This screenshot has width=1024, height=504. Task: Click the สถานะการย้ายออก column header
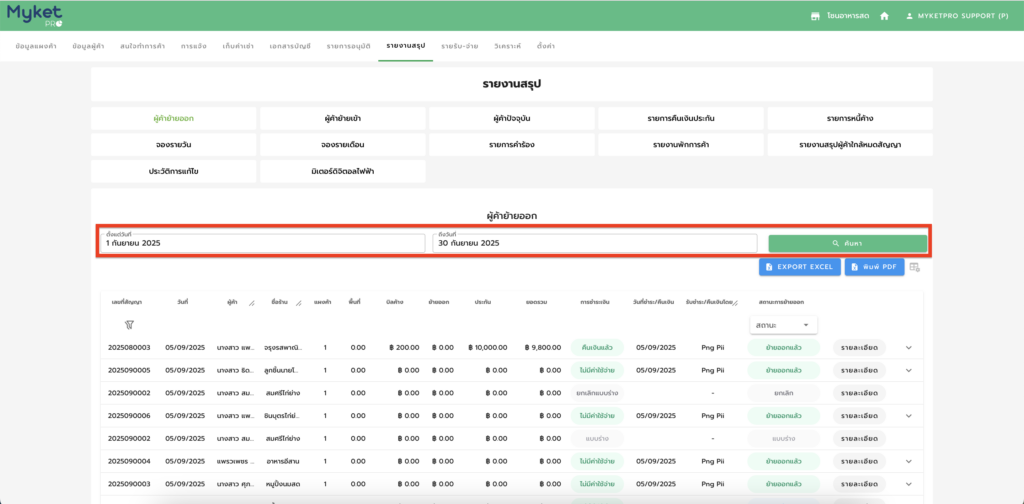coord(781,303)
